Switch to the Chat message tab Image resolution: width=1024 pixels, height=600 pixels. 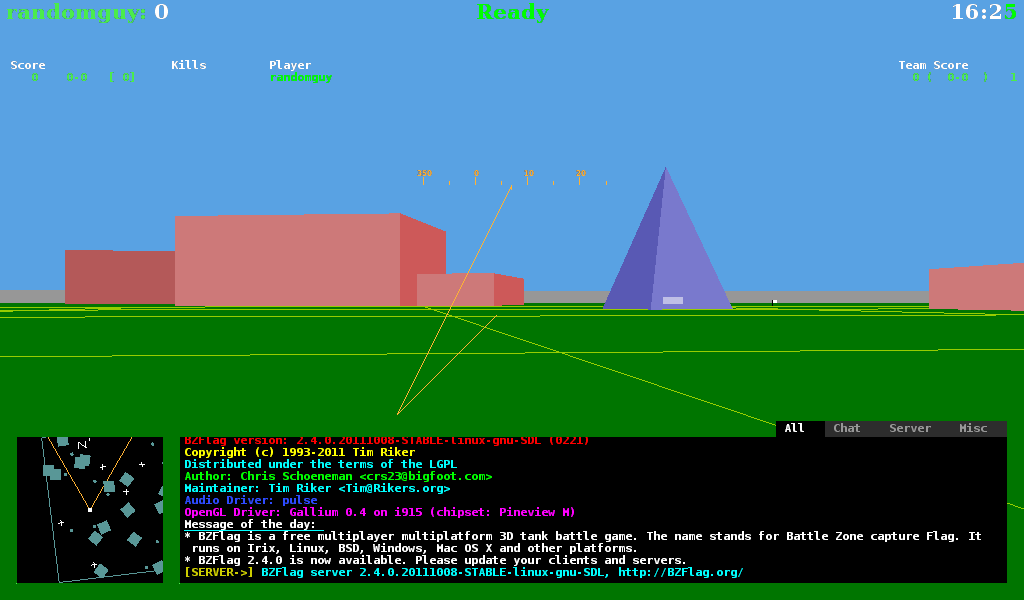tap(846, 428)
